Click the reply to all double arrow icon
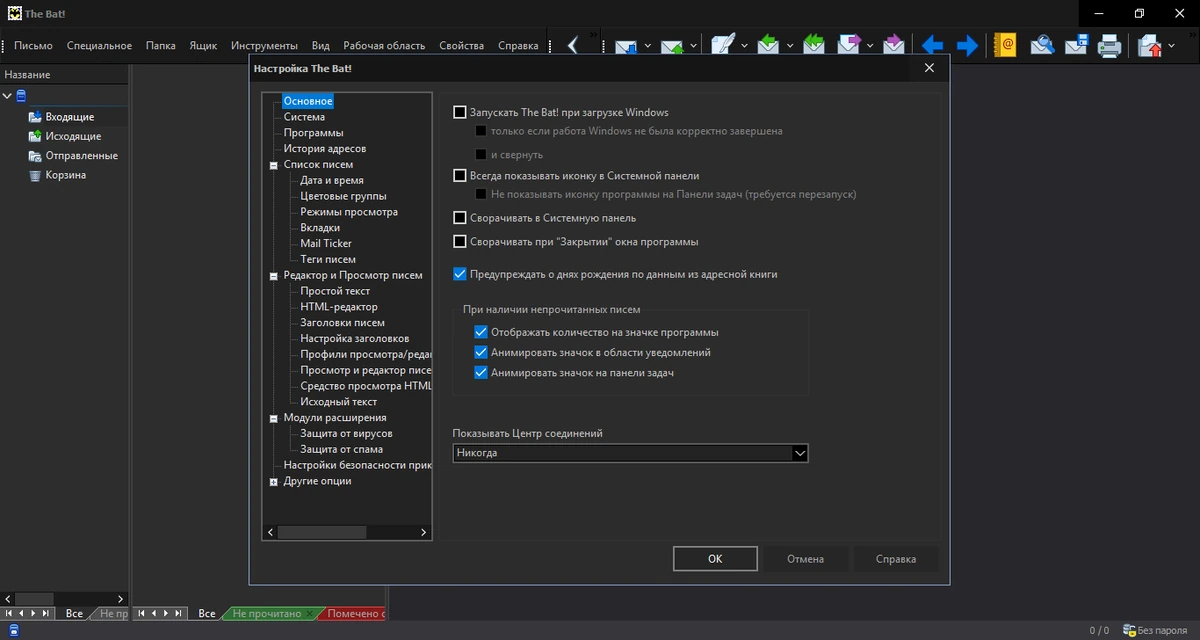1200x640 pixels. point(814,45)
